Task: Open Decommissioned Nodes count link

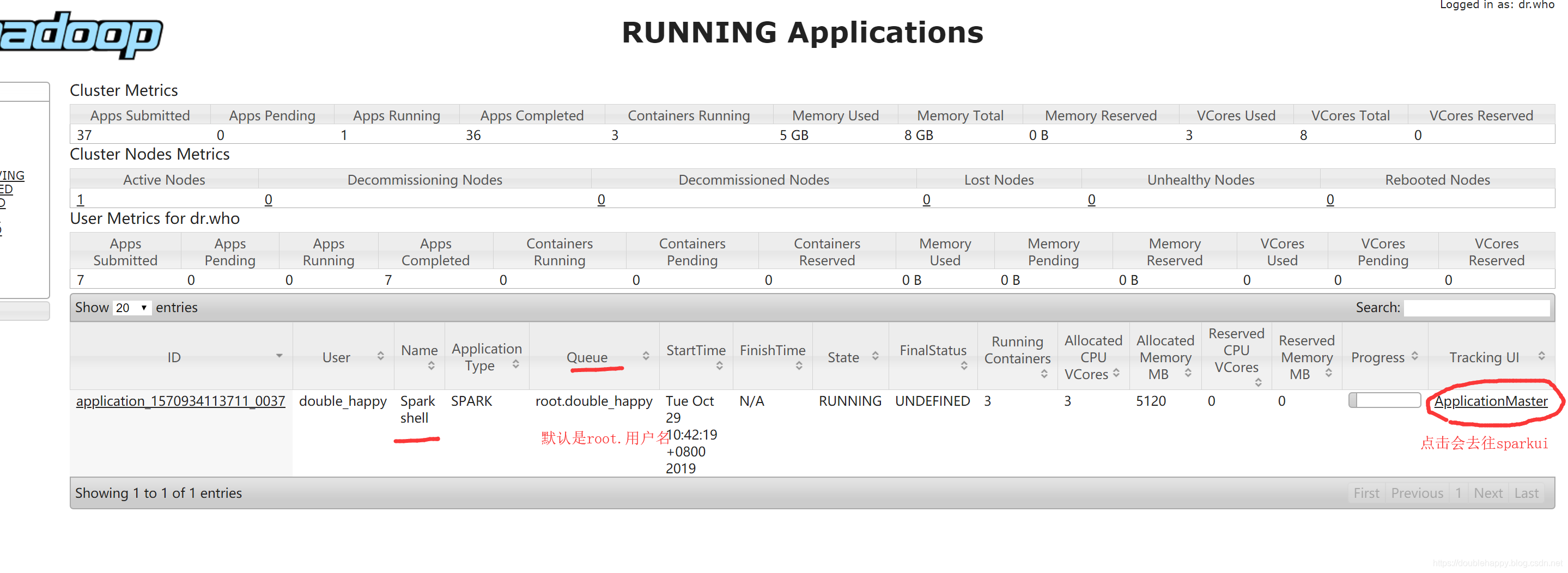Action: pos(601,199)
